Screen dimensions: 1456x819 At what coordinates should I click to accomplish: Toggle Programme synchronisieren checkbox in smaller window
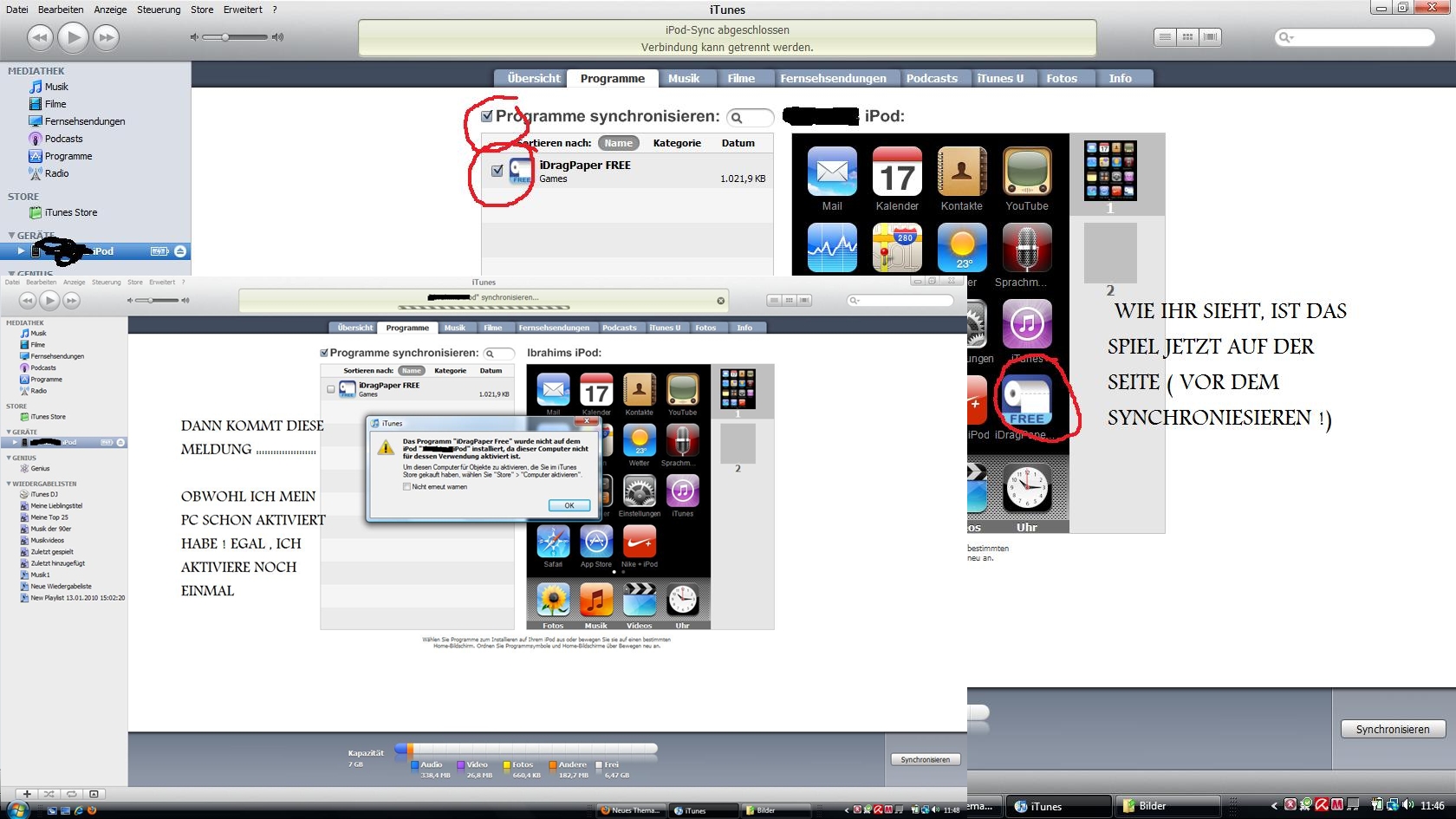[x=324, y=354]
